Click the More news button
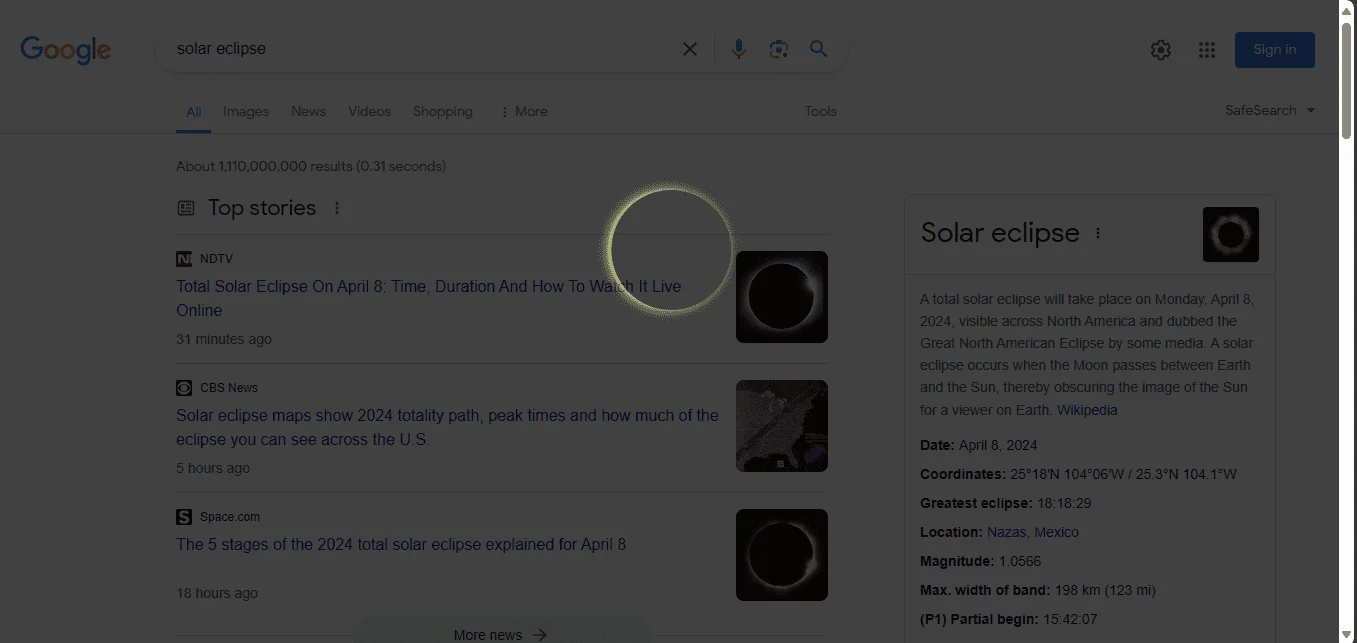This screenshot has height=643, width=1357. (x=500, y=634)
